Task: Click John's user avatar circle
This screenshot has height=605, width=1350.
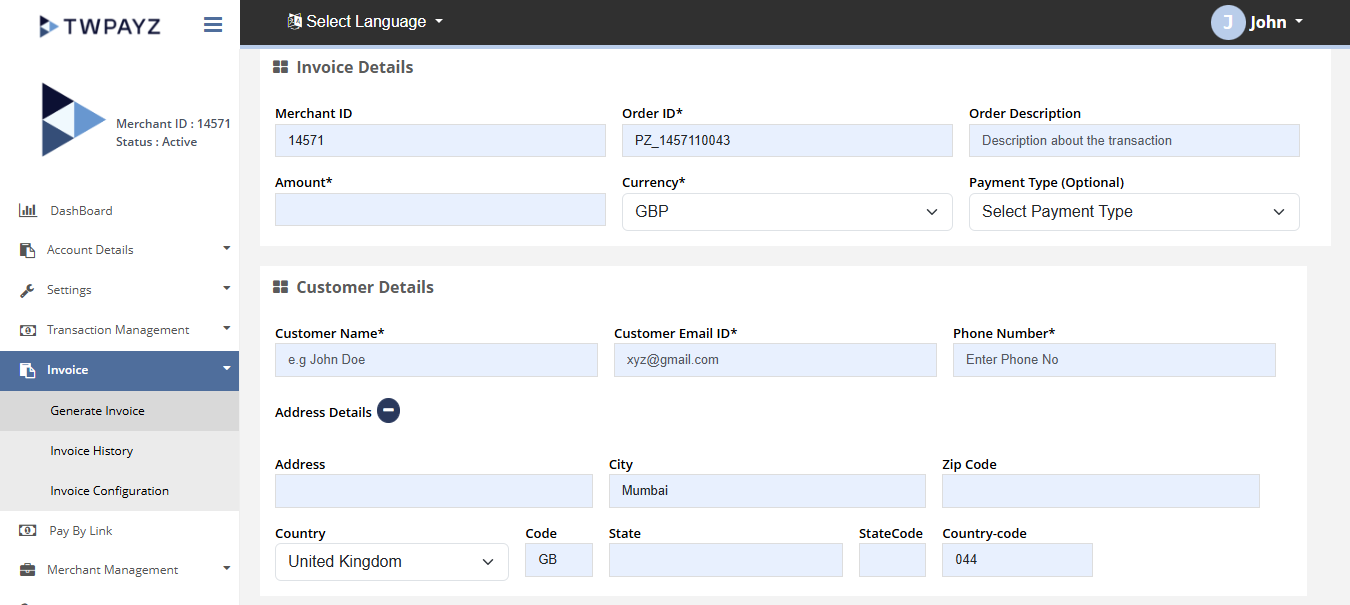Action: click(1227, 22)
